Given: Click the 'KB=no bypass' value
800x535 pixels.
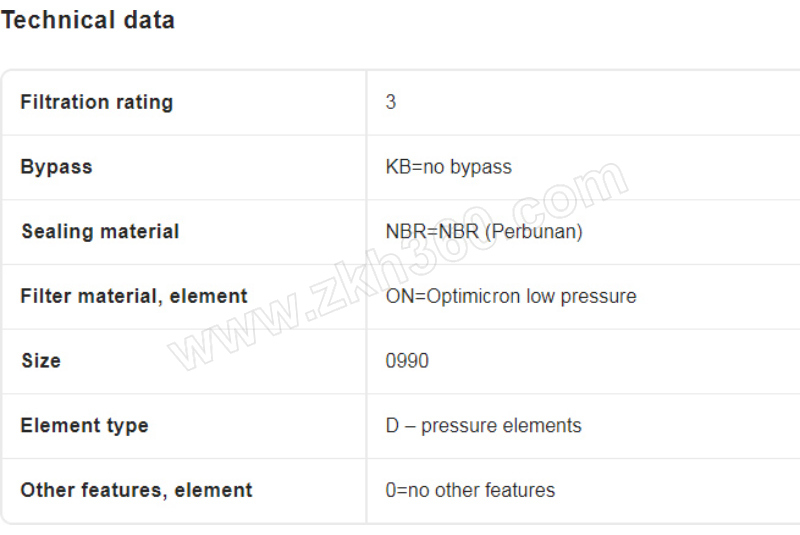Looking at the screenshot, I should pos(448,167).
